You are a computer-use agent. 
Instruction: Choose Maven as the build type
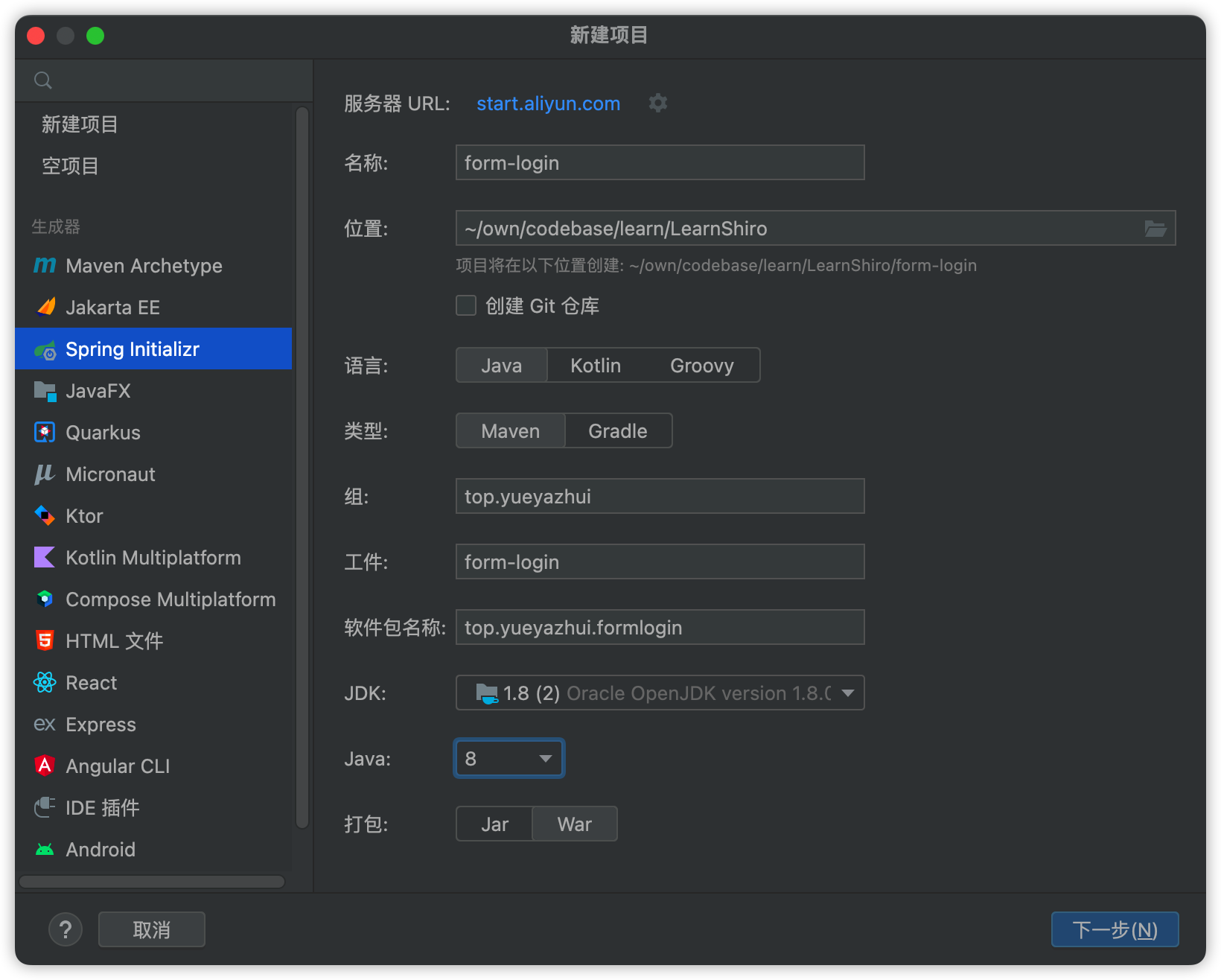click(511, 430)
